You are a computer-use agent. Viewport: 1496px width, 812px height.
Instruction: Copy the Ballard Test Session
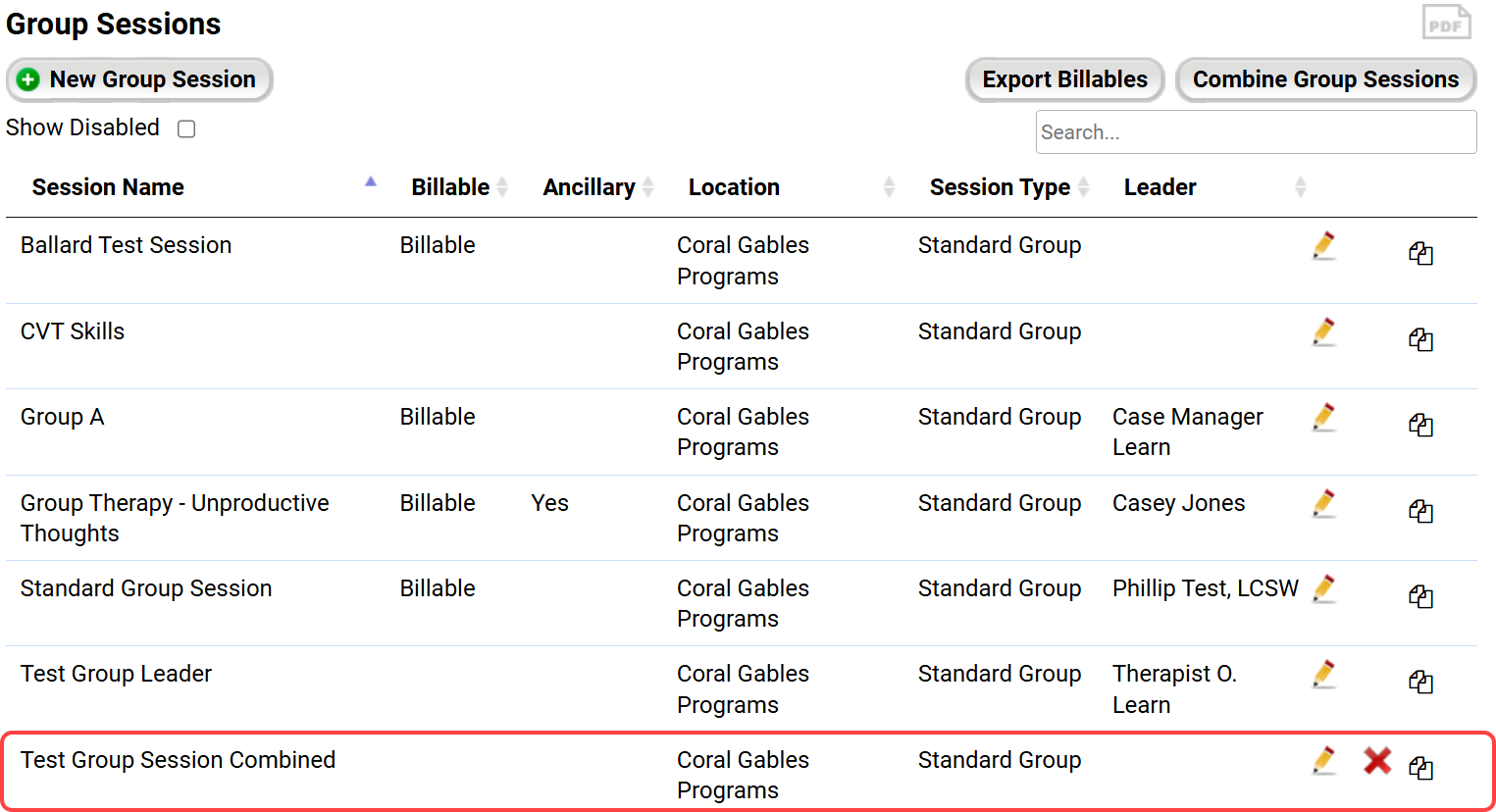1420,253
